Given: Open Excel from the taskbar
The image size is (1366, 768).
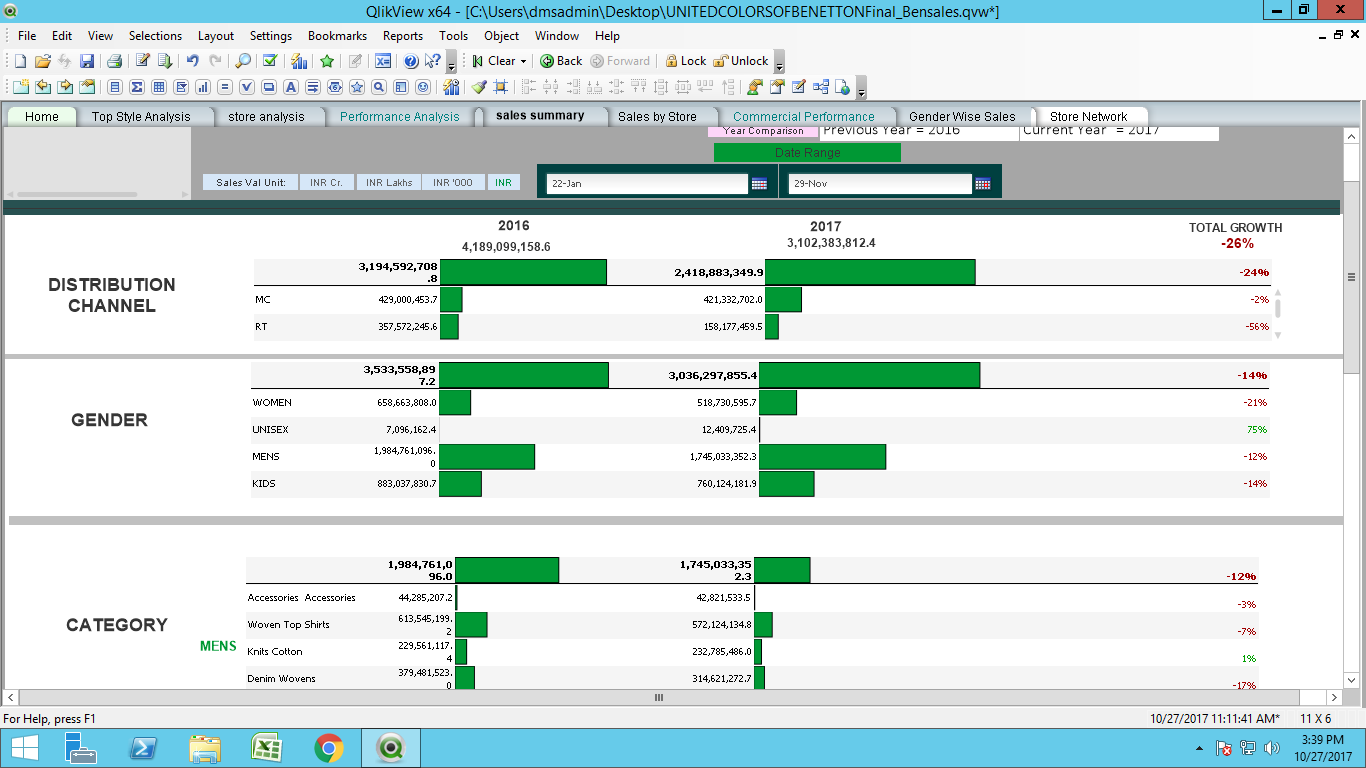Looking at the screenshot, I should [267, 748].
